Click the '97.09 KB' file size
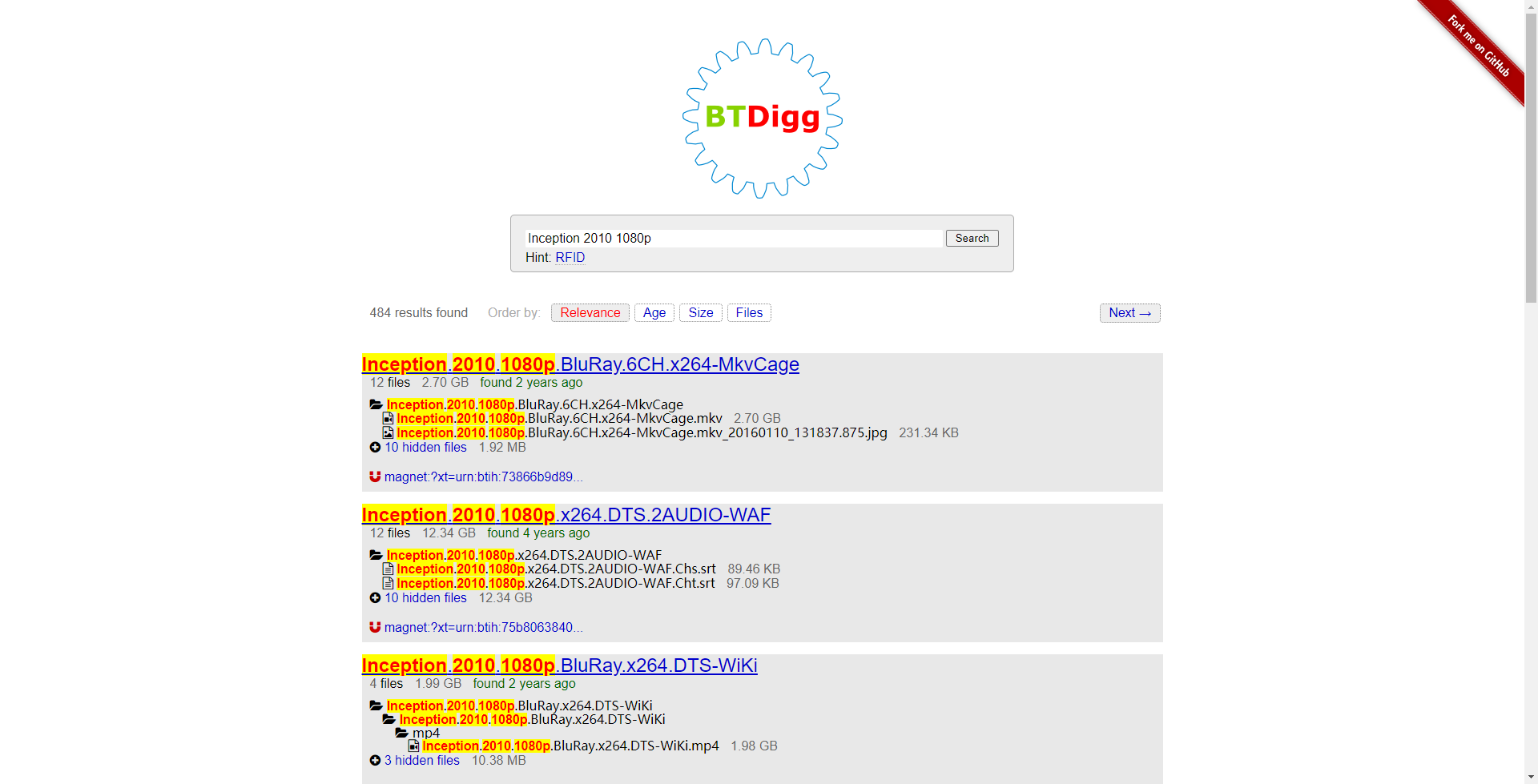 [x=753, y=583]
